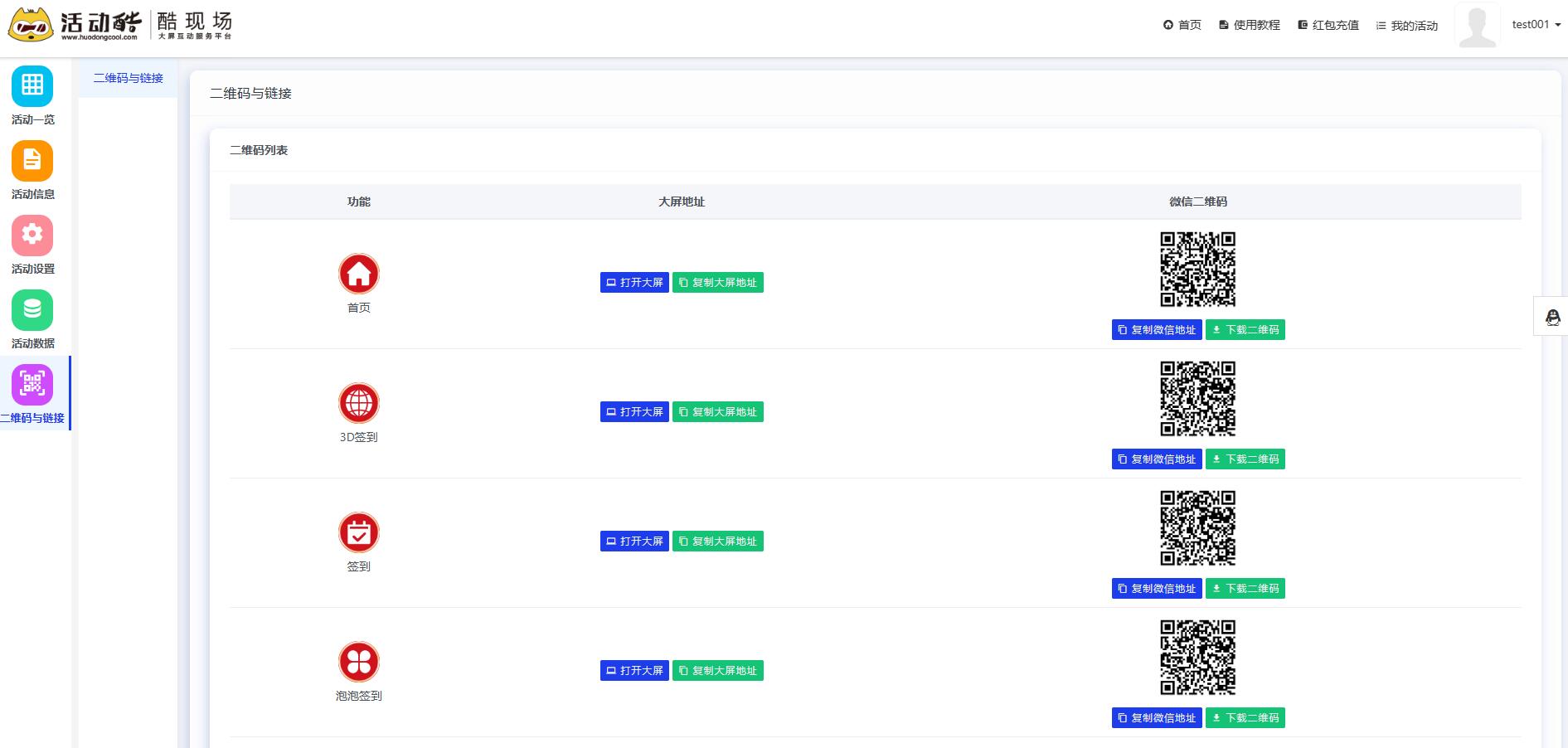
Task: Click the 大屏地址 column header
Action: (x=682, y=202)
